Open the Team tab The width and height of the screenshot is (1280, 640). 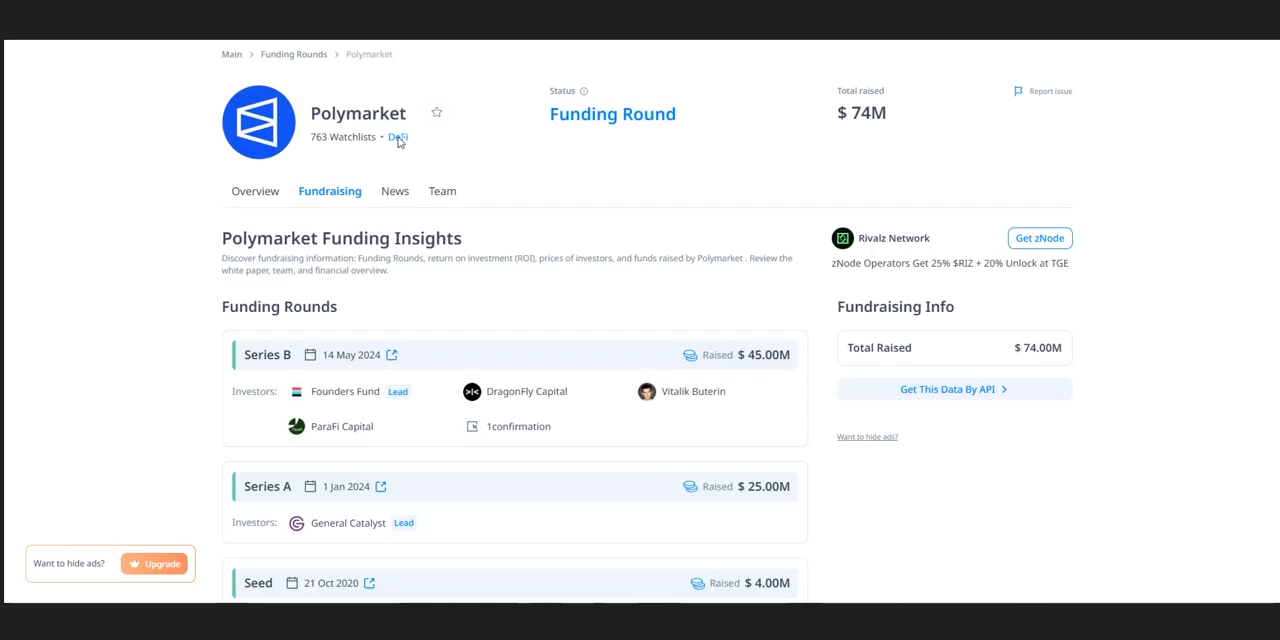(442, 191)
